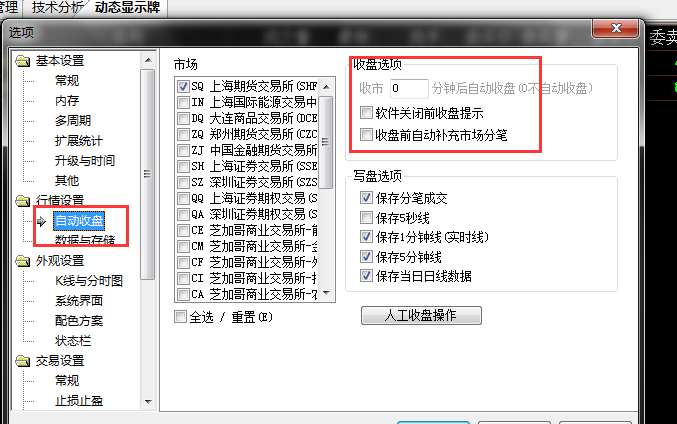Click tree scrollbar up arrow
The image size is (677, 424).
[148, 60]
